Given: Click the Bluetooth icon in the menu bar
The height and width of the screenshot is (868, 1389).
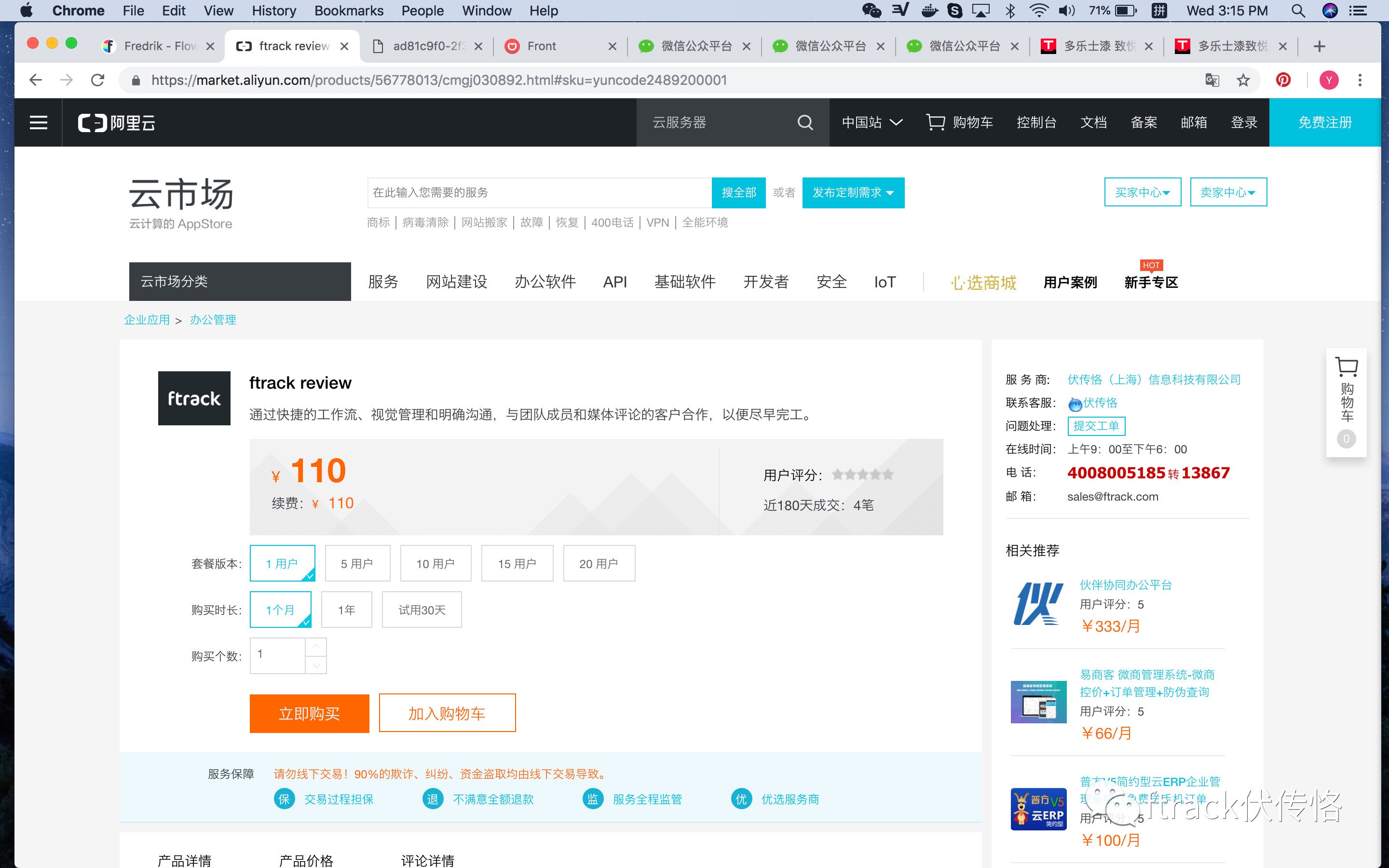Looking at the screenshot, I should click(1010, 10).
